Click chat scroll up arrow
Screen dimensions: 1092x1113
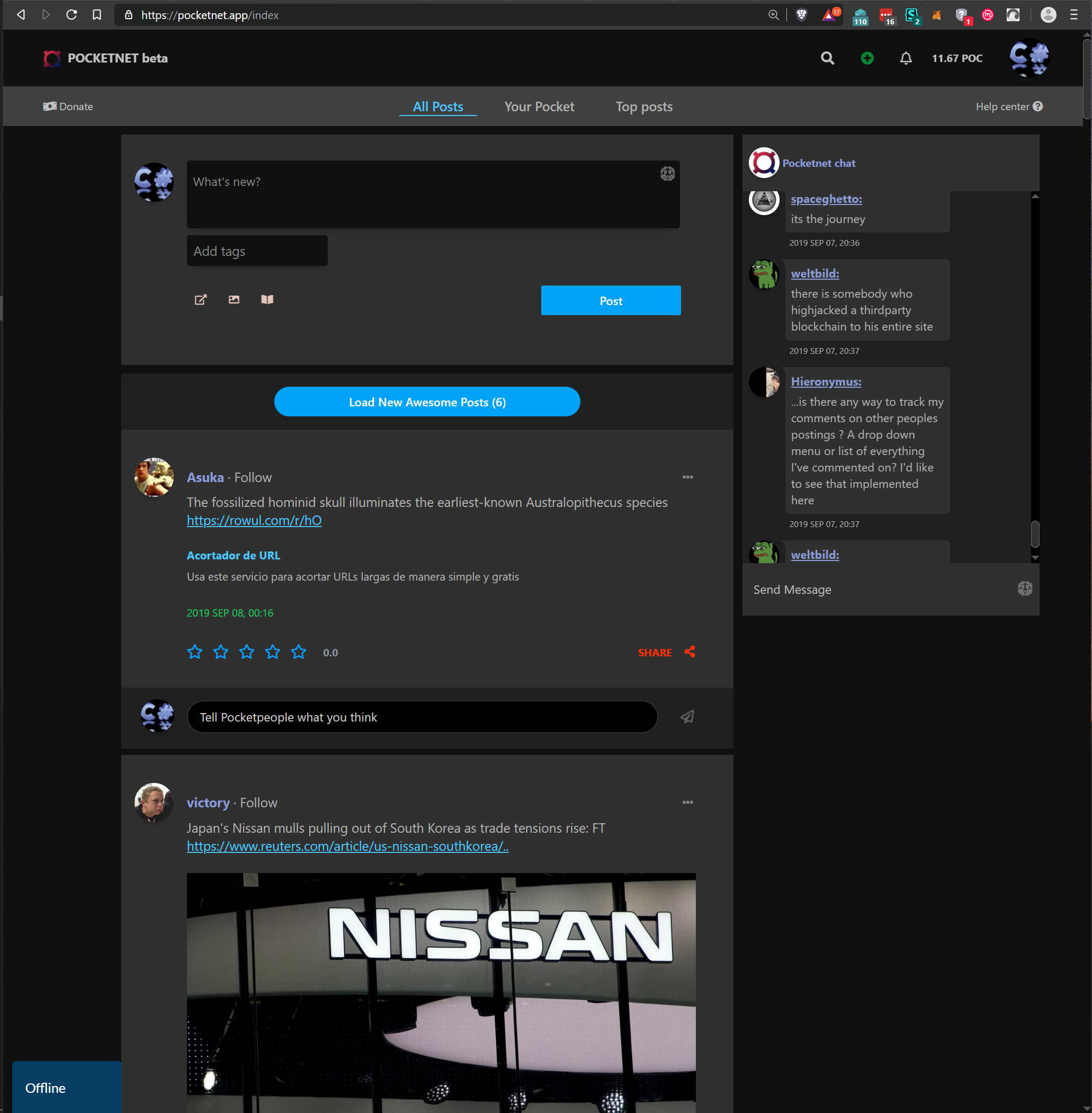[1035, 196]
